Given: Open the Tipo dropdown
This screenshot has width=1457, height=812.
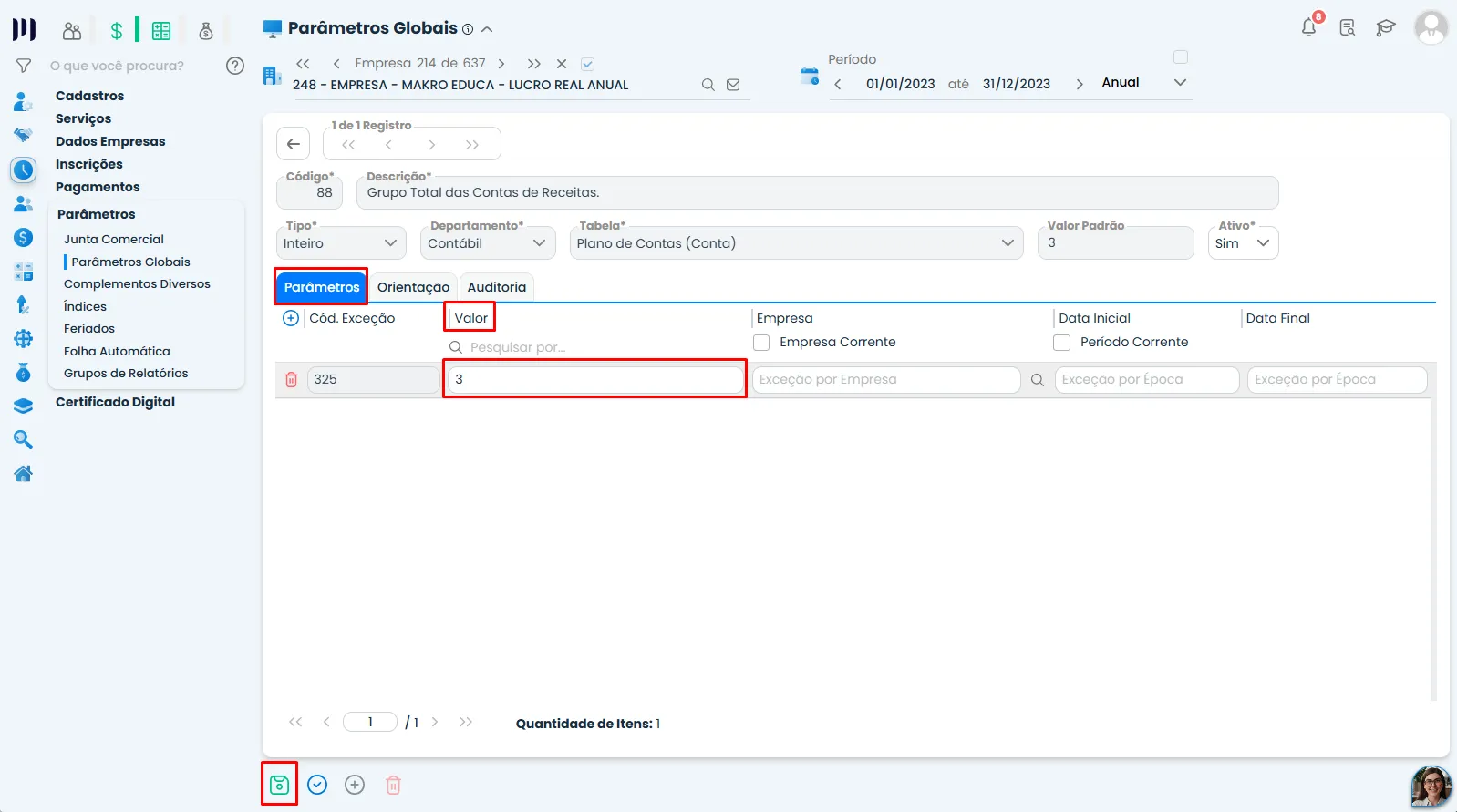Looking at the screenshot, I should (x=341, y=243).
